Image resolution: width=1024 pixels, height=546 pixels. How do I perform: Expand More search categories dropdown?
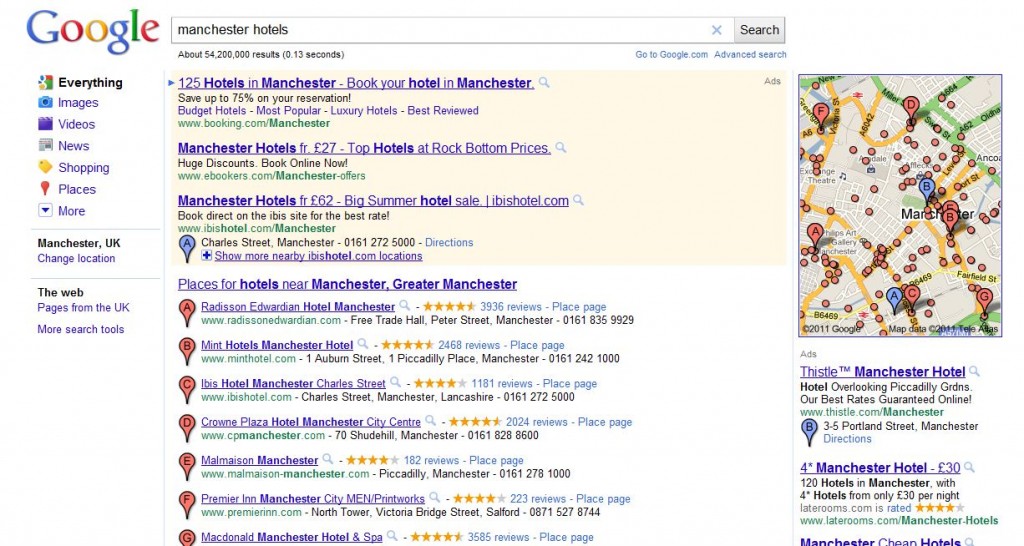(45, 210)
